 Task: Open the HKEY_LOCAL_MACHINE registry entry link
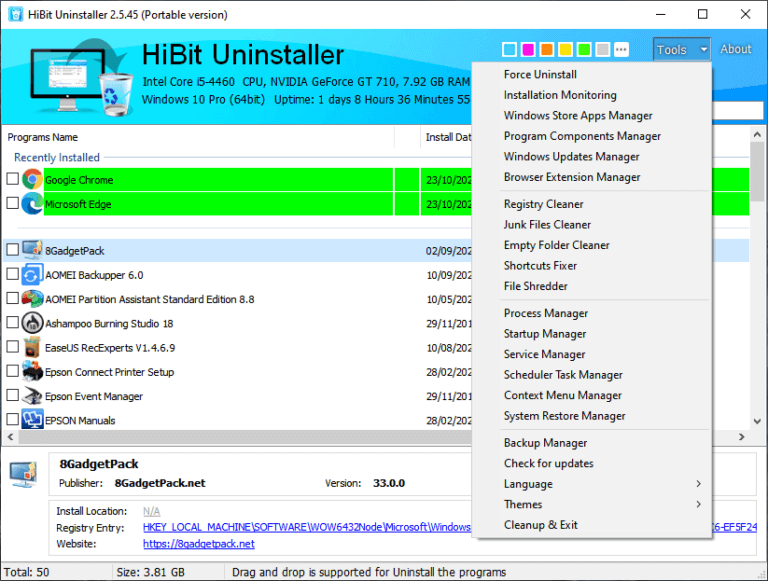[x=307, y=528]
